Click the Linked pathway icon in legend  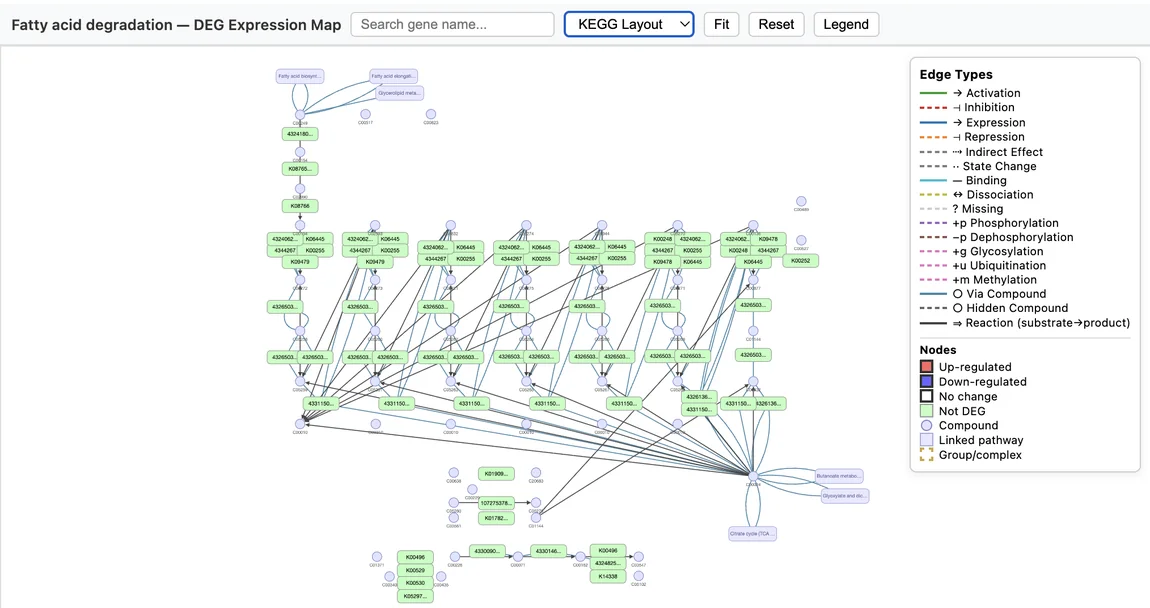(x=927, y=440)
